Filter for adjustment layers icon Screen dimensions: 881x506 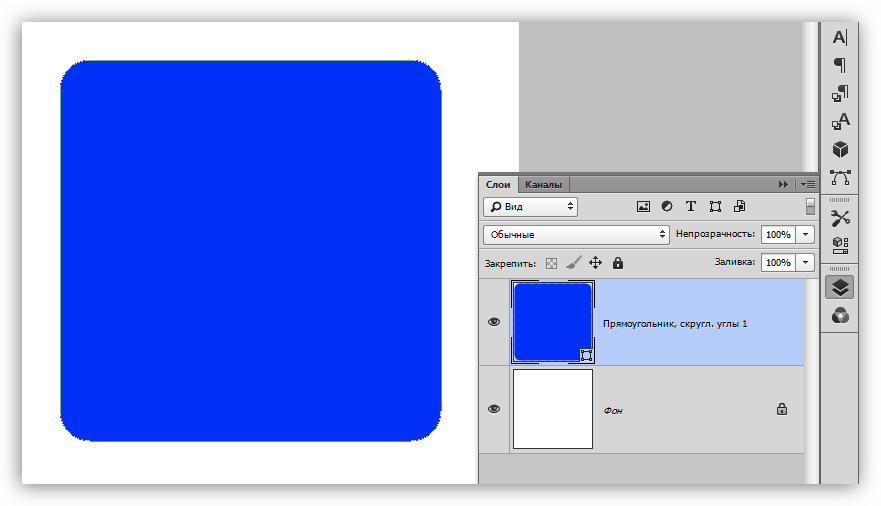click(x=667, y=207)
